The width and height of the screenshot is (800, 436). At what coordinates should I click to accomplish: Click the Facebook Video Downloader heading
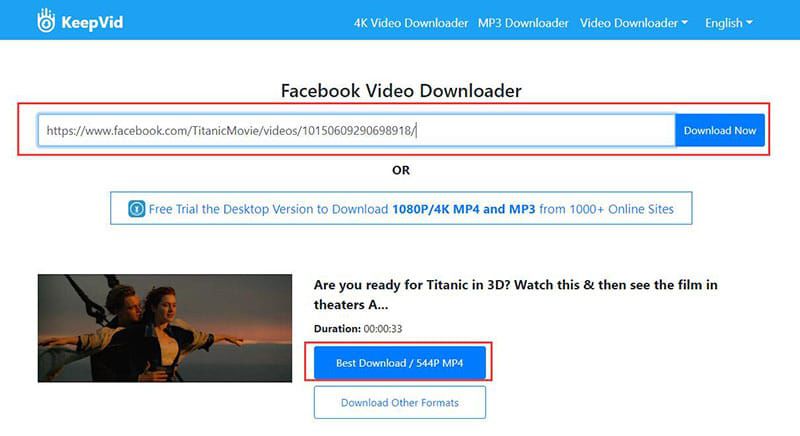pyautogui.click(x=401, y=91)
